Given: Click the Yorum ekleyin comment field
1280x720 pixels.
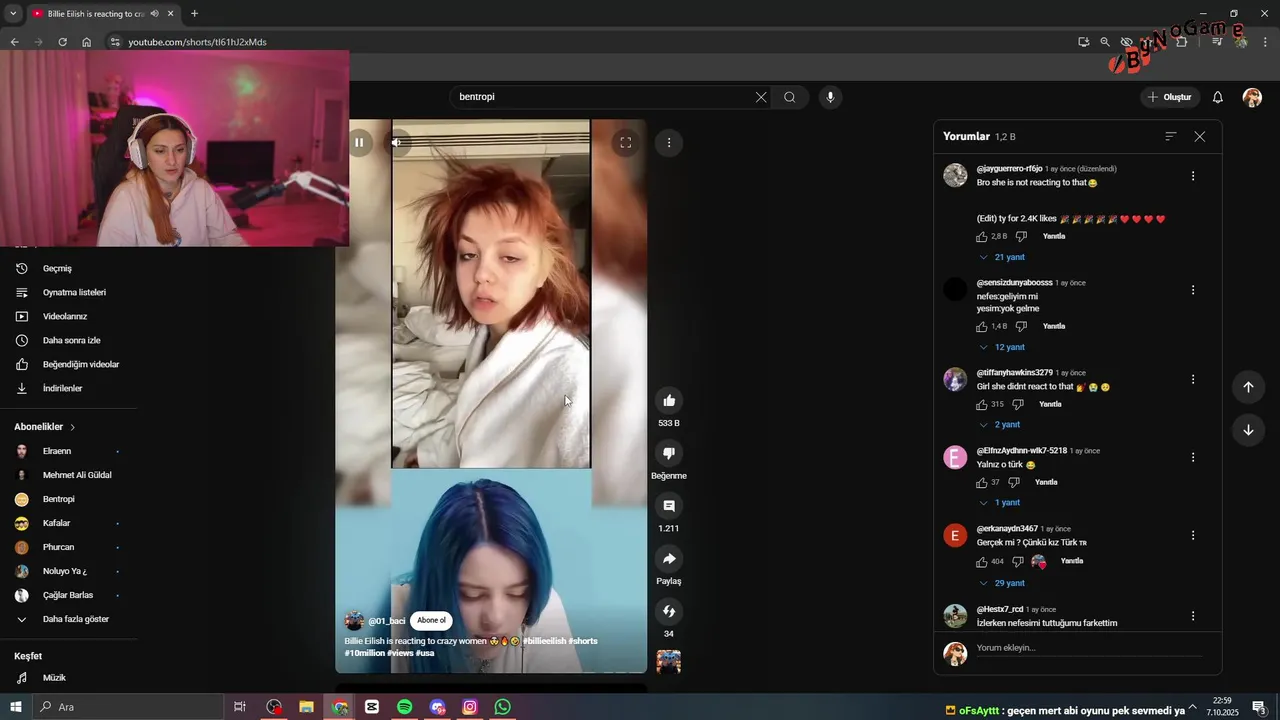Looking at the screenshot, I should click(x=1090, y=648).
